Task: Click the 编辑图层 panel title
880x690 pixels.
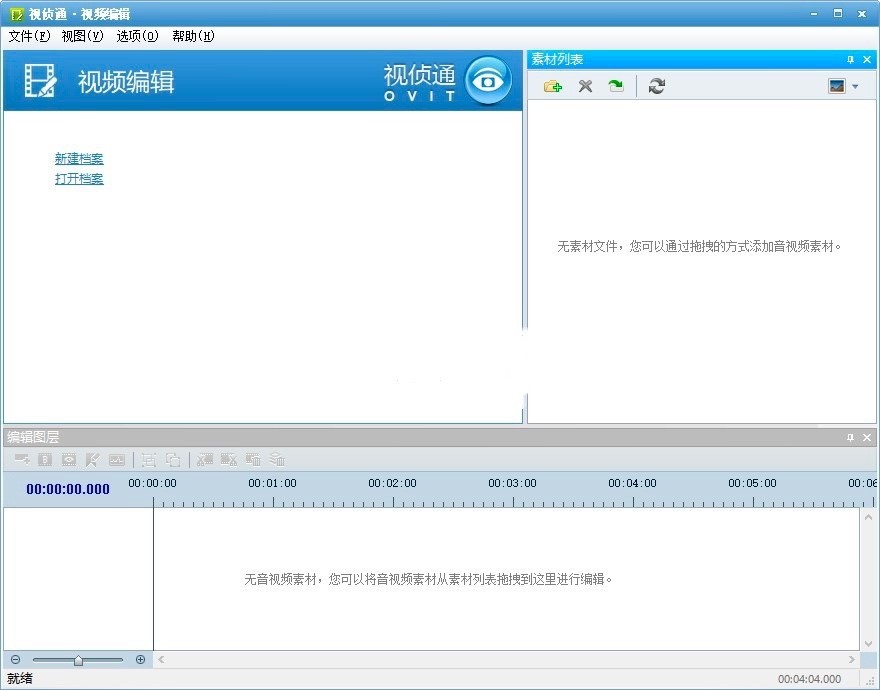Action: point(33,437)
